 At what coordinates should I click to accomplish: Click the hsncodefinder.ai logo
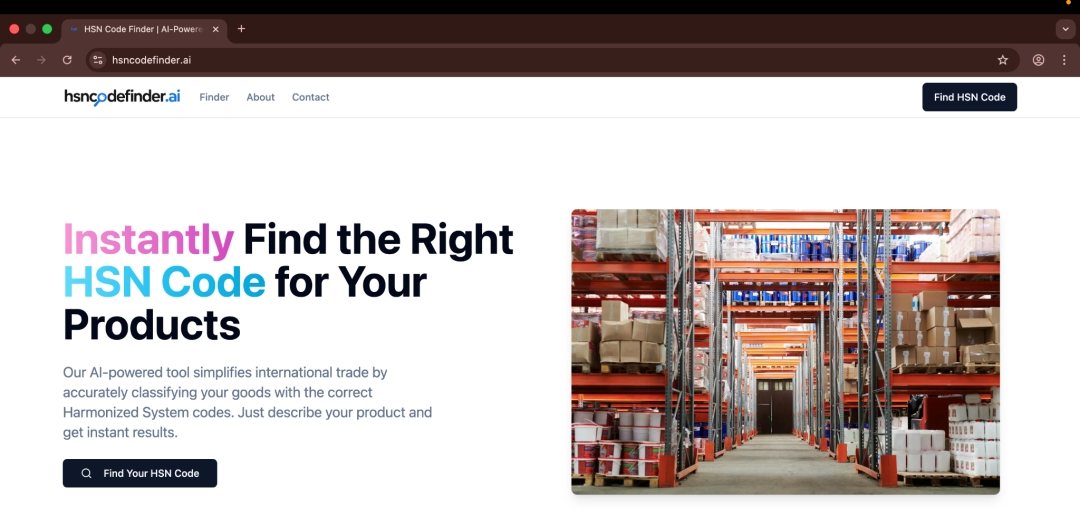pos(123,97)
